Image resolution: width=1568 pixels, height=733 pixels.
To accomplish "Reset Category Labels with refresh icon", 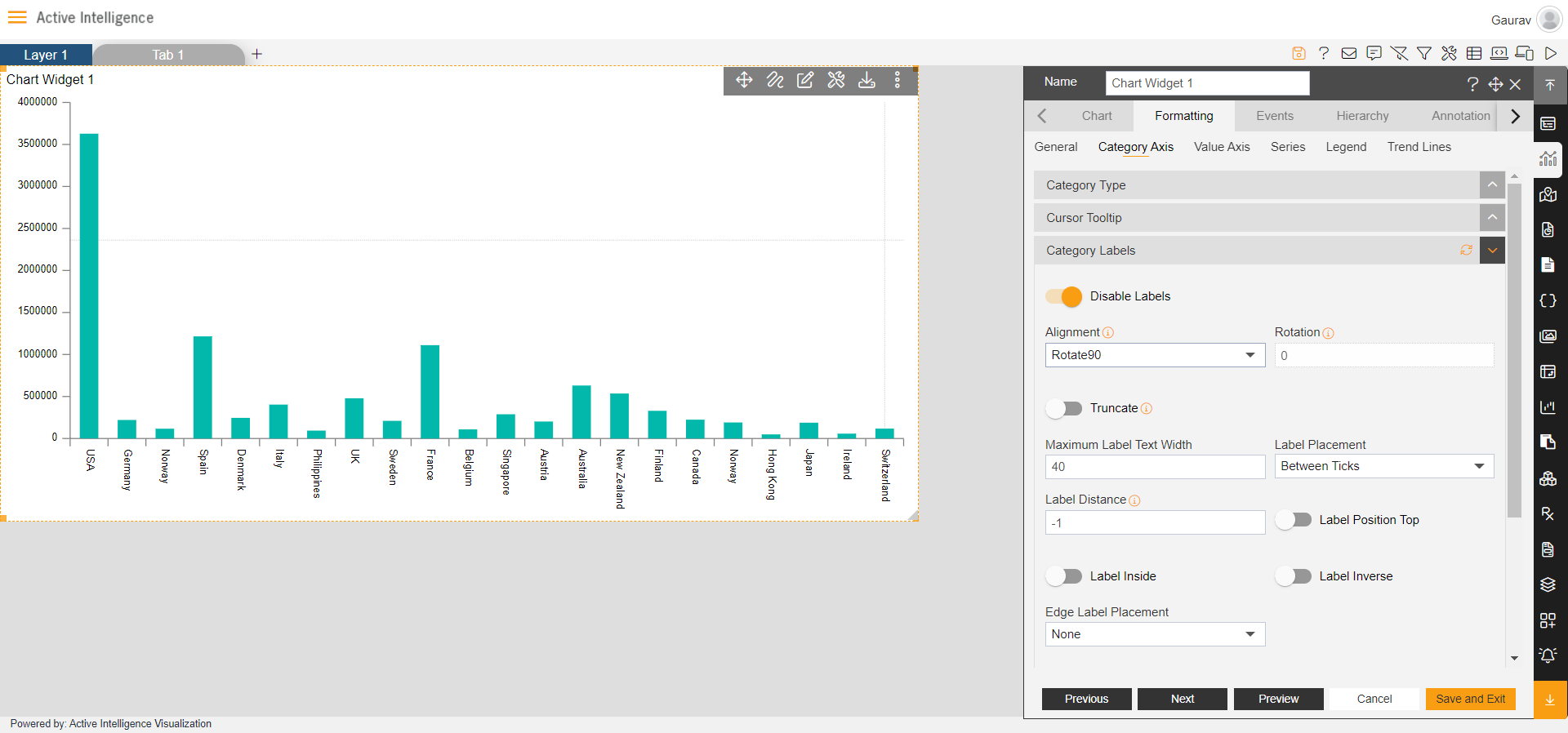I will click(1467, 250).
